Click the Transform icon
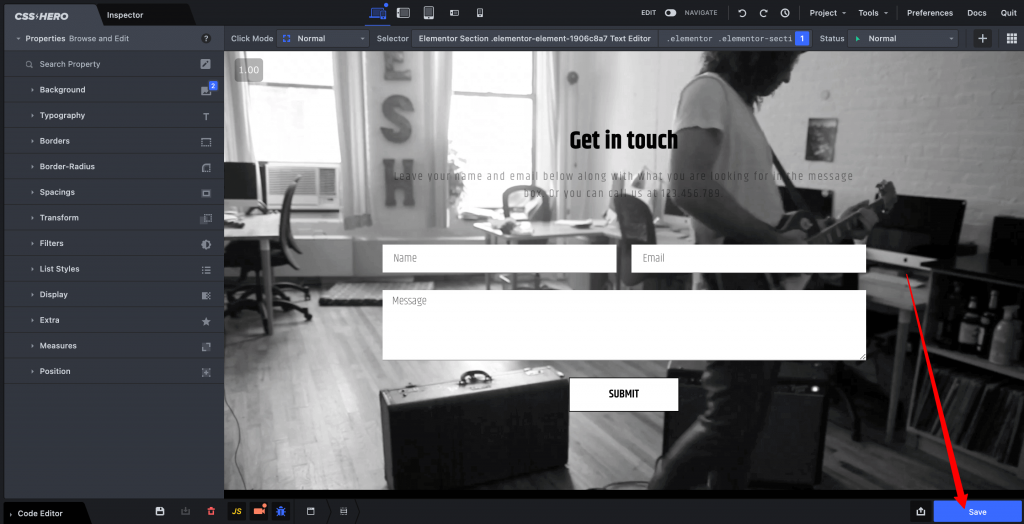This screenshot has height=524, width=1024. coord(206,218)
